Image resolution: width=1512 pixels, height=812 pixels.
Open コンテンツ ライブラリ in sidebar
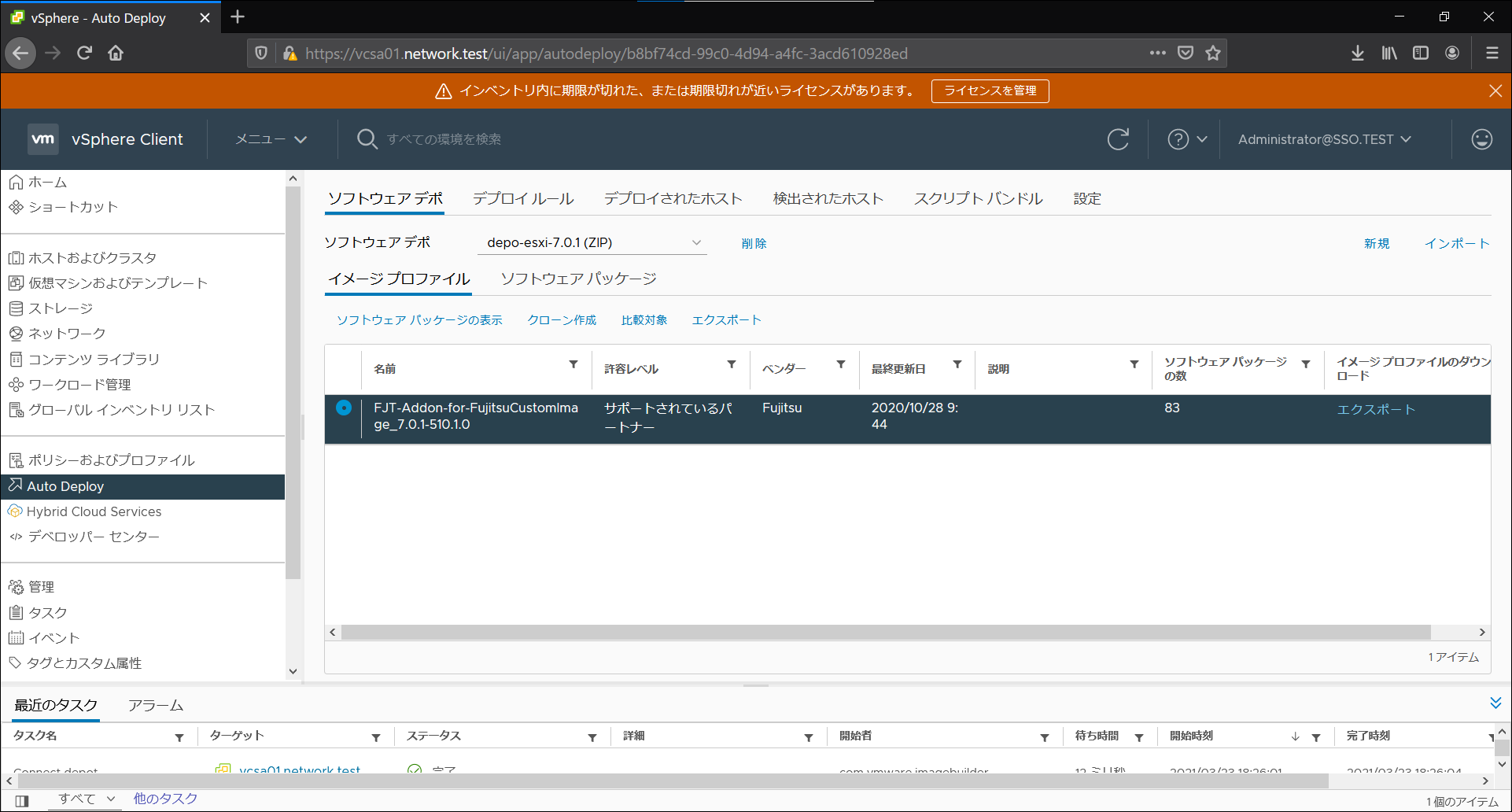[x=84, y=359]
